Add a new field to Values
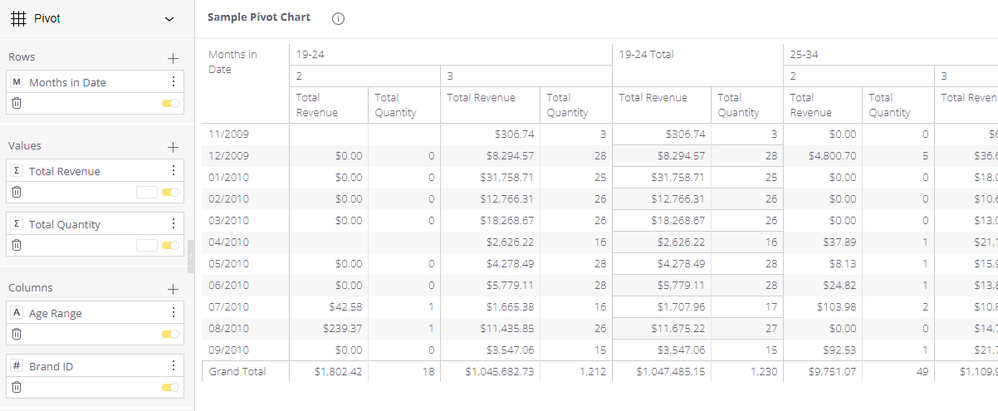 click(x=172, y=147)
